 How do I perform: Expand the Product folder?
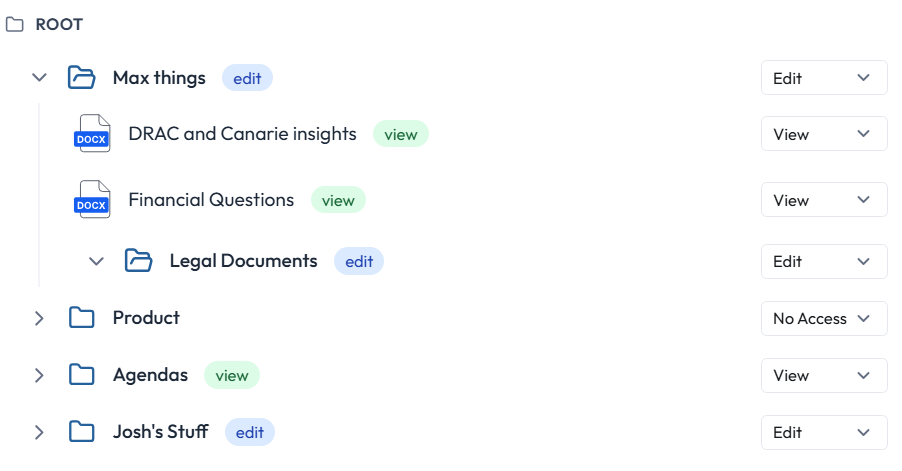tap(40, 318)
